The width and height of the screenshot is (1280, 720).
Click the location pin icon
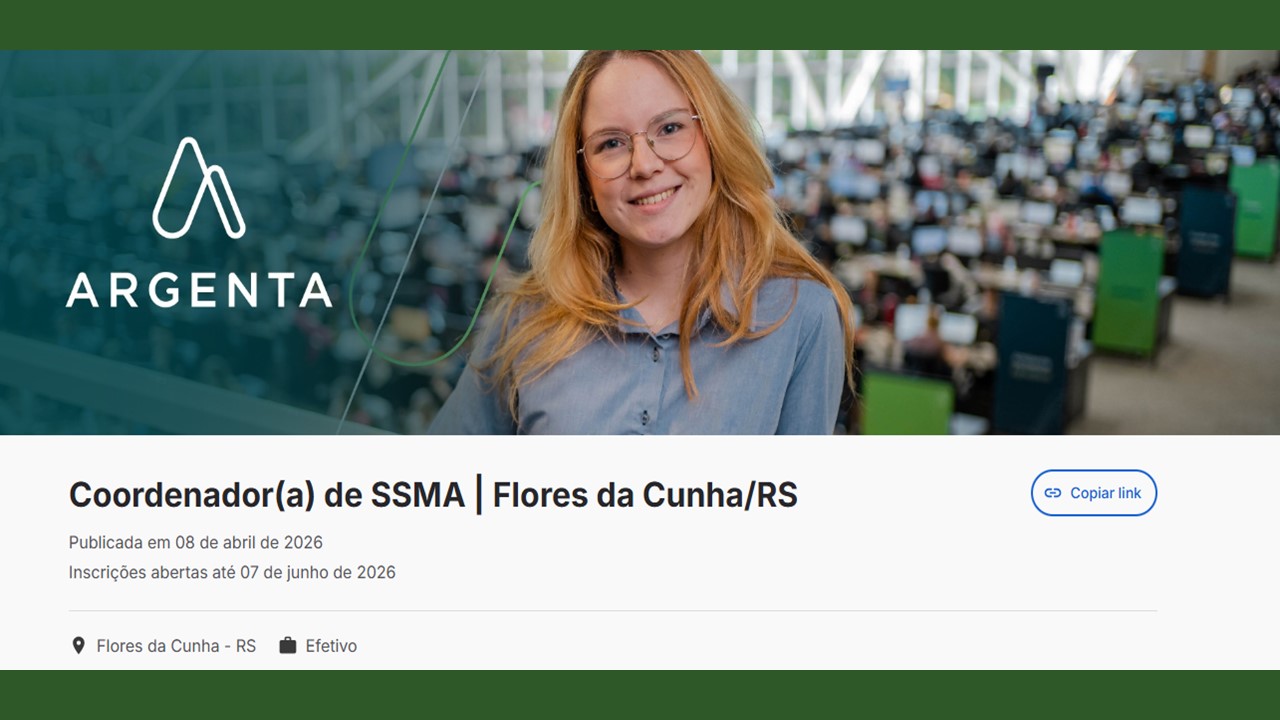pos(78,645)
